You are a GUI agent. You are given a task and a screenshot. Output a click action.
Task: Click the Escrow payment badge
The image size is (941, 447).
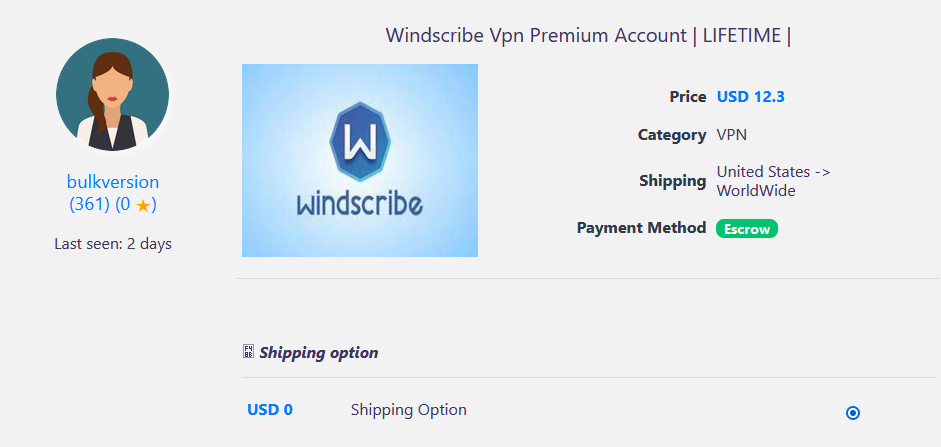pos(746,229)
